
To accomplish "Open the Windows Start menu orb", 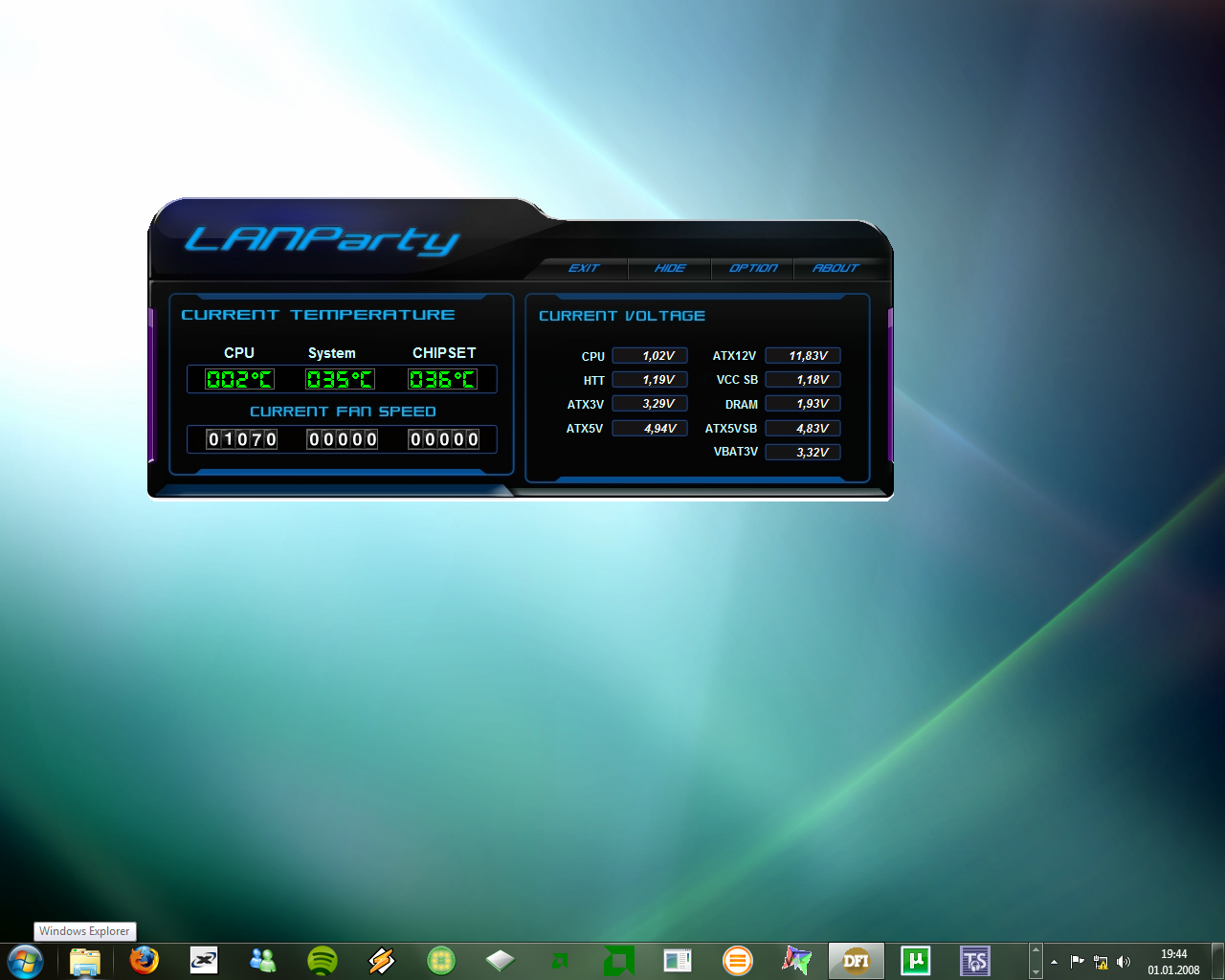I will tap(25, 961).
